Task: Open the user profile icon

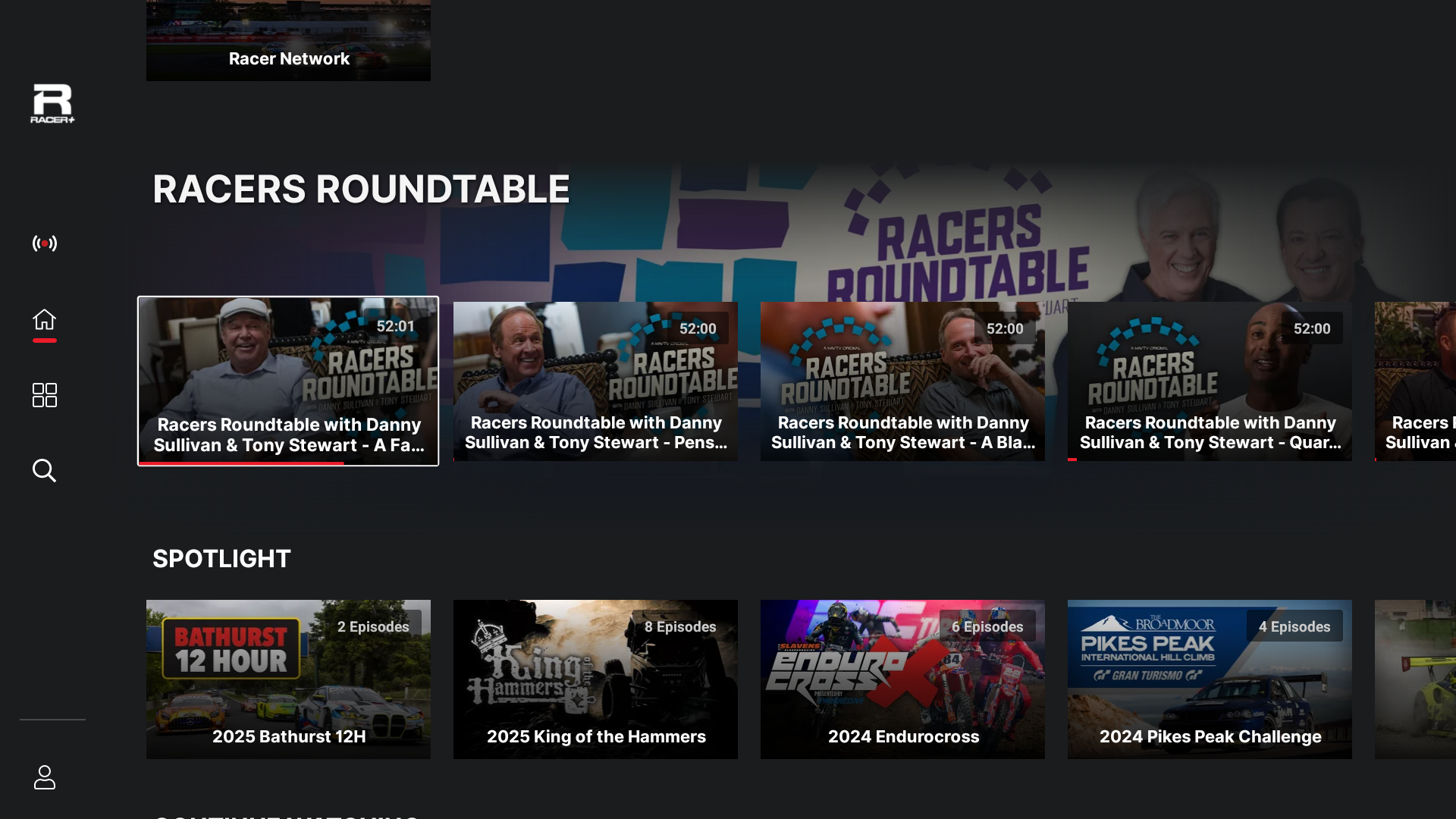Action: (45, 777)
